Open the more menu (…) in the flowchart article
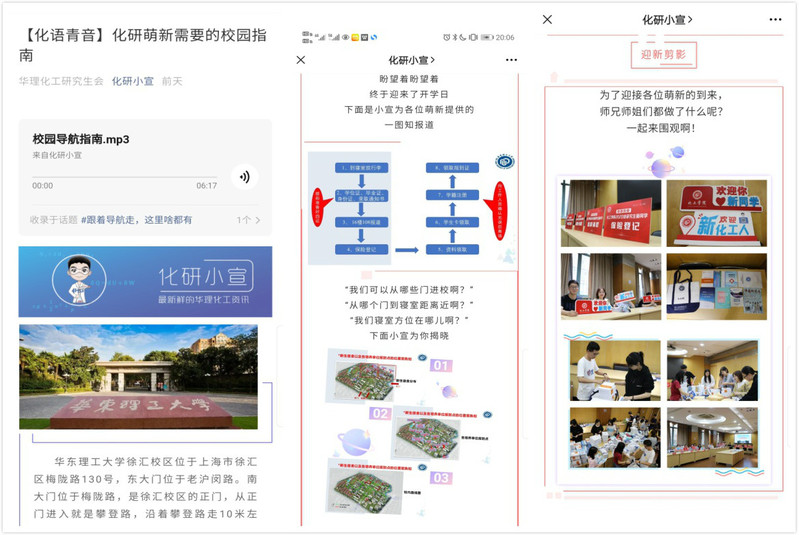799x535 pixels. tap(511, 60)
